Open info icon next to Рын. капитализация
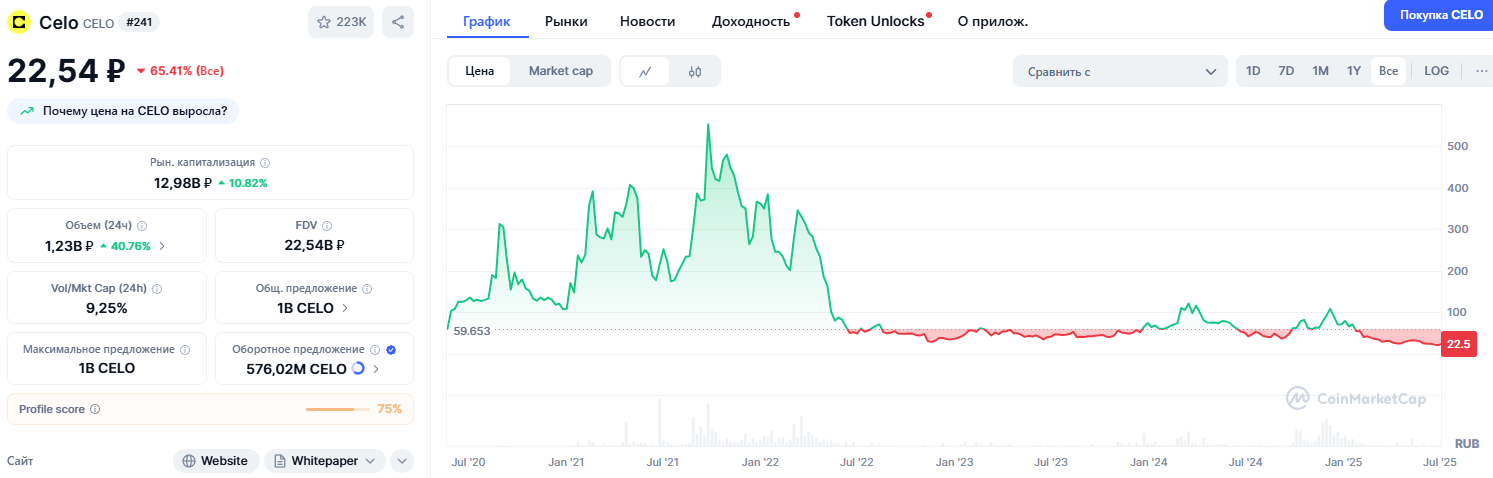 pos(265,162)
